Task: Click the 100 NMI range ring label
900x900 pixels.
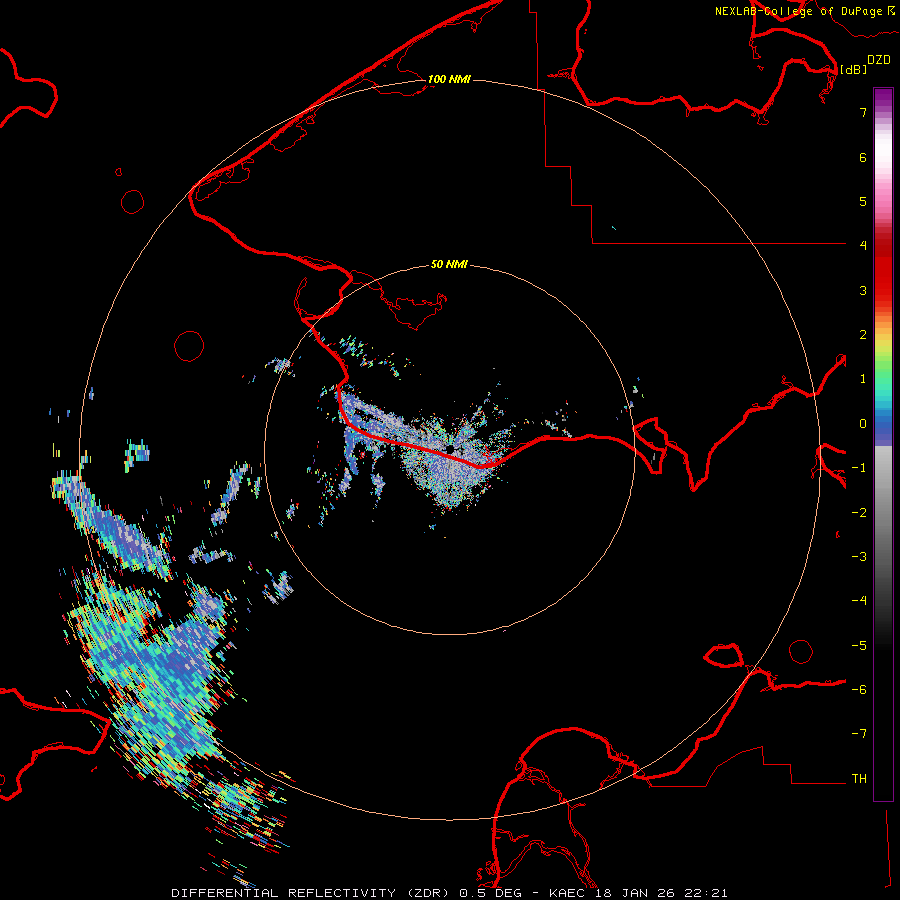Action: (449, 79)
